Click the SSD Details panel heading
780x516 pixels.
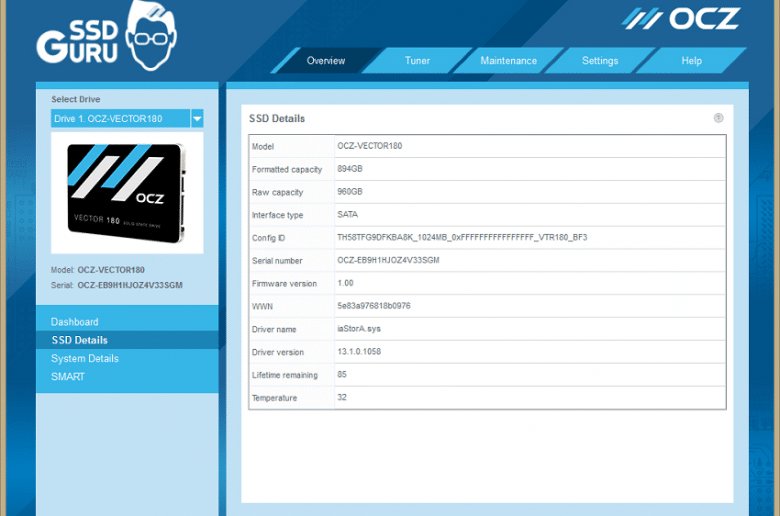[x=277, y=118]
